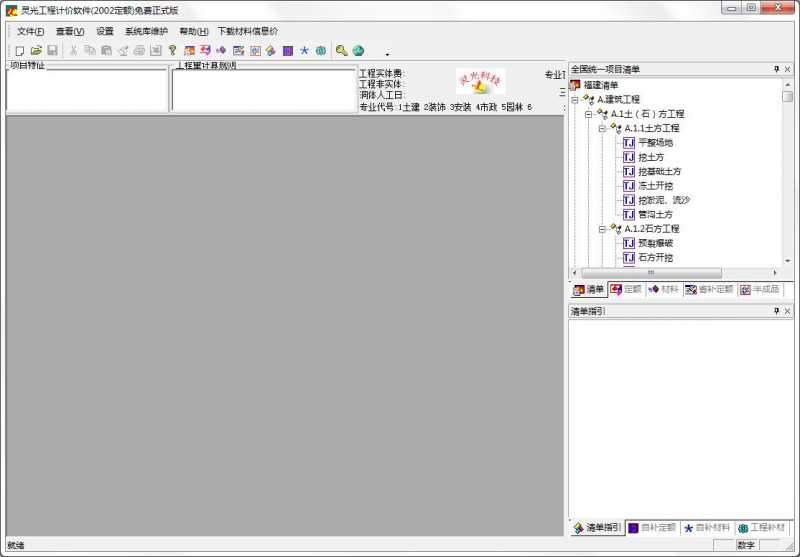Open the 文件(F) menu

(30, 31)
